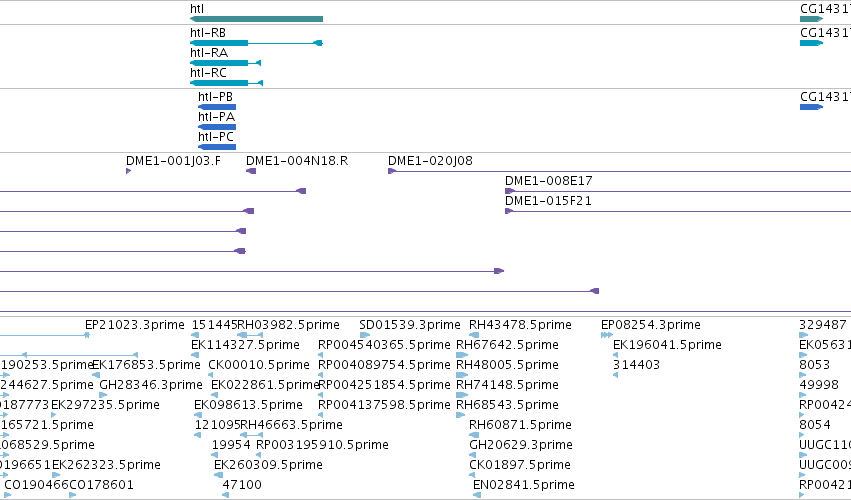Select the RH74148.5prime EST label
Image resolution: width=851 pixels, height=500 pixels.
tap(507, 385)
